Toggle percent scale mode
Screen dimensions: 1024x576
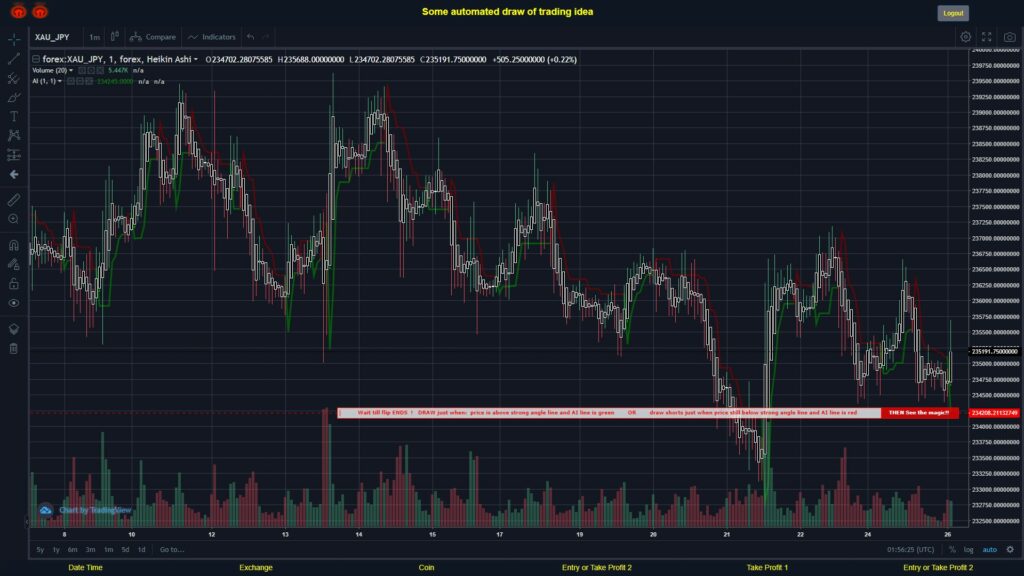952,549
